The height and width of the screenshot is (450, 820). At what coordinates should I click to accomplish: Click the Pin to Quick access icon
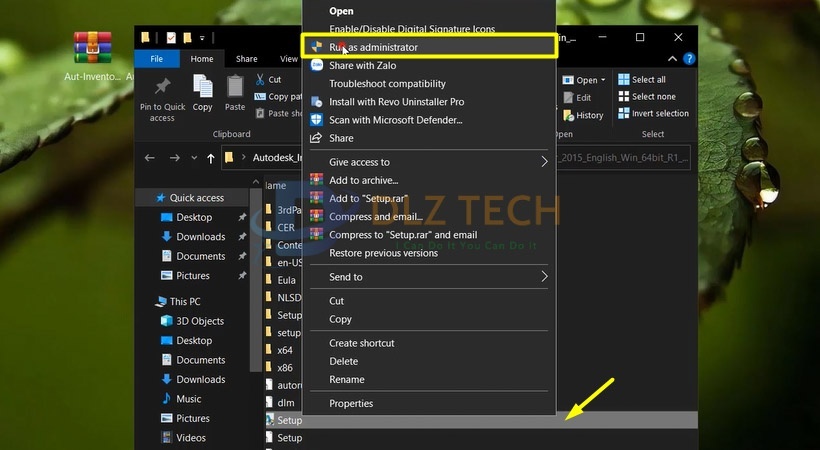(x=162, y=86)
